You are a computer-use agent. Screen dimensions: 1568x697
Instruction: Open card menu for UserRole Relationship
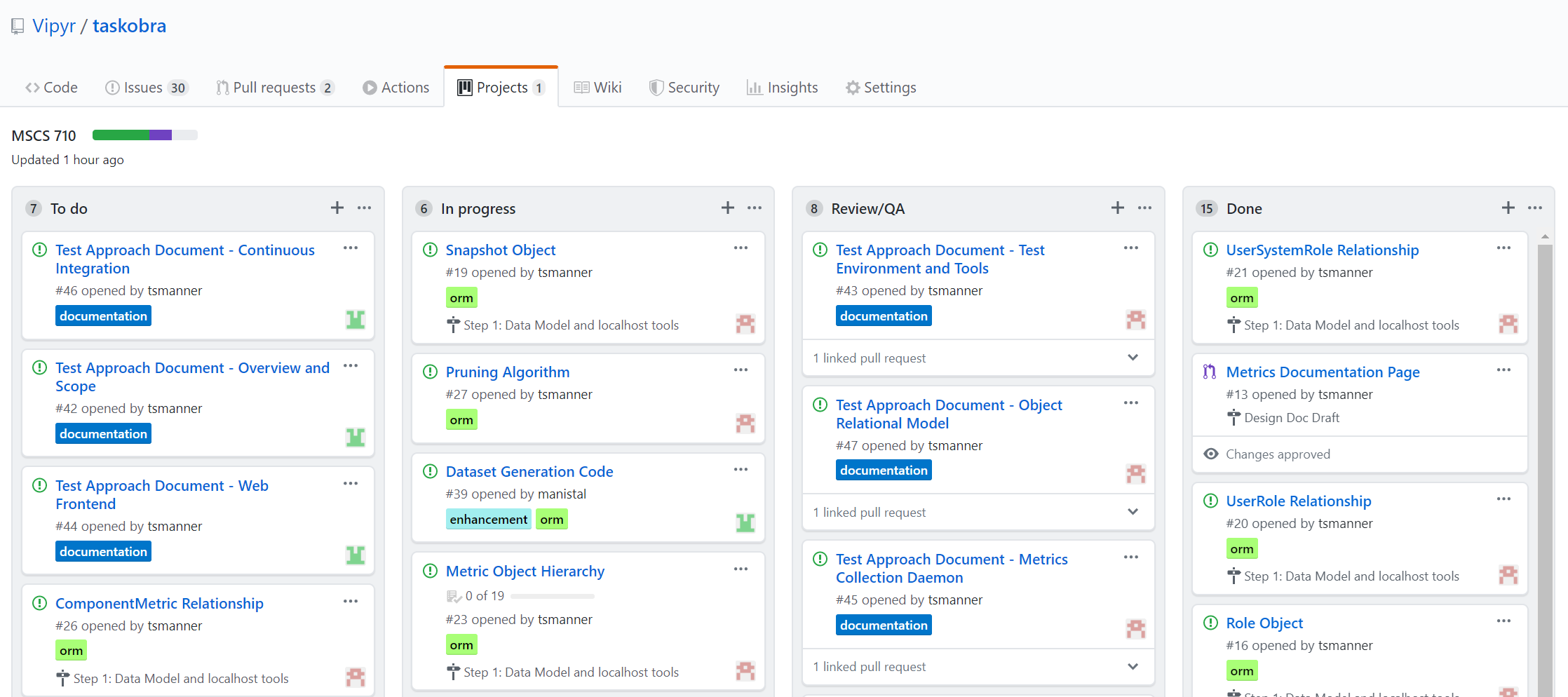1504,499
